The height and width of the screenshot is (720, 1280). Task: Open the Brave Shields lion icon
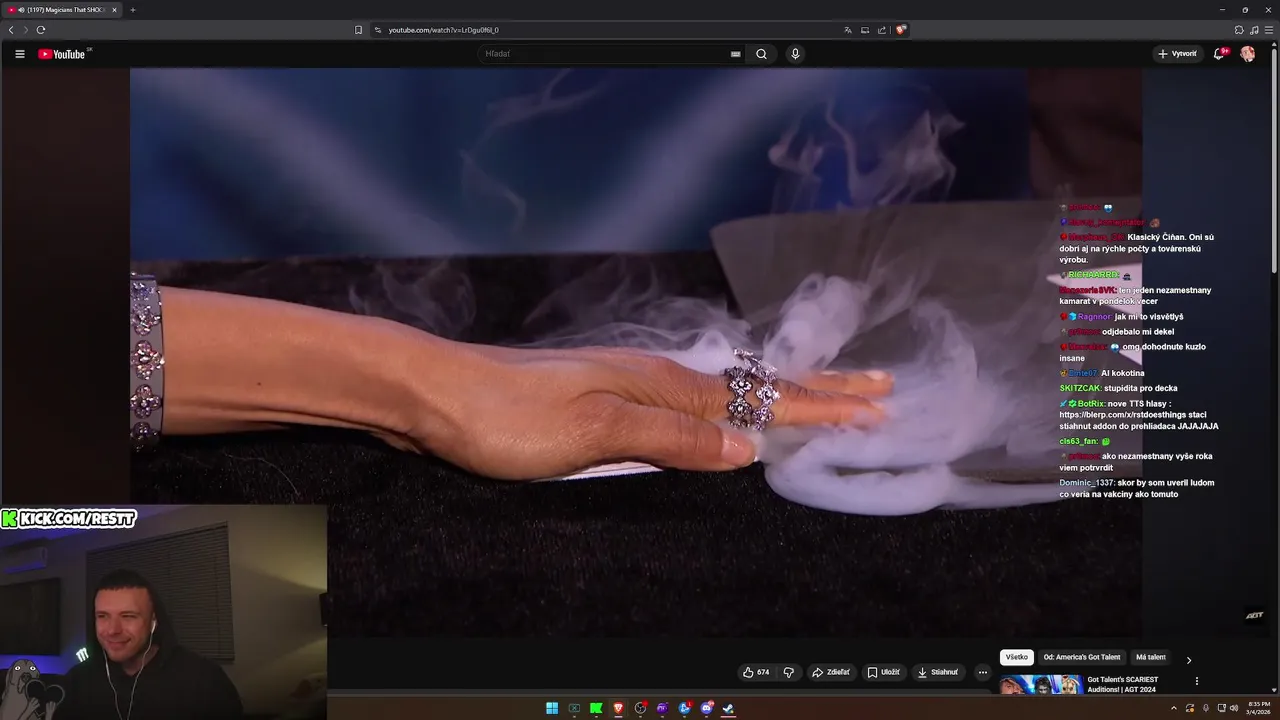[x=901, y=30]
